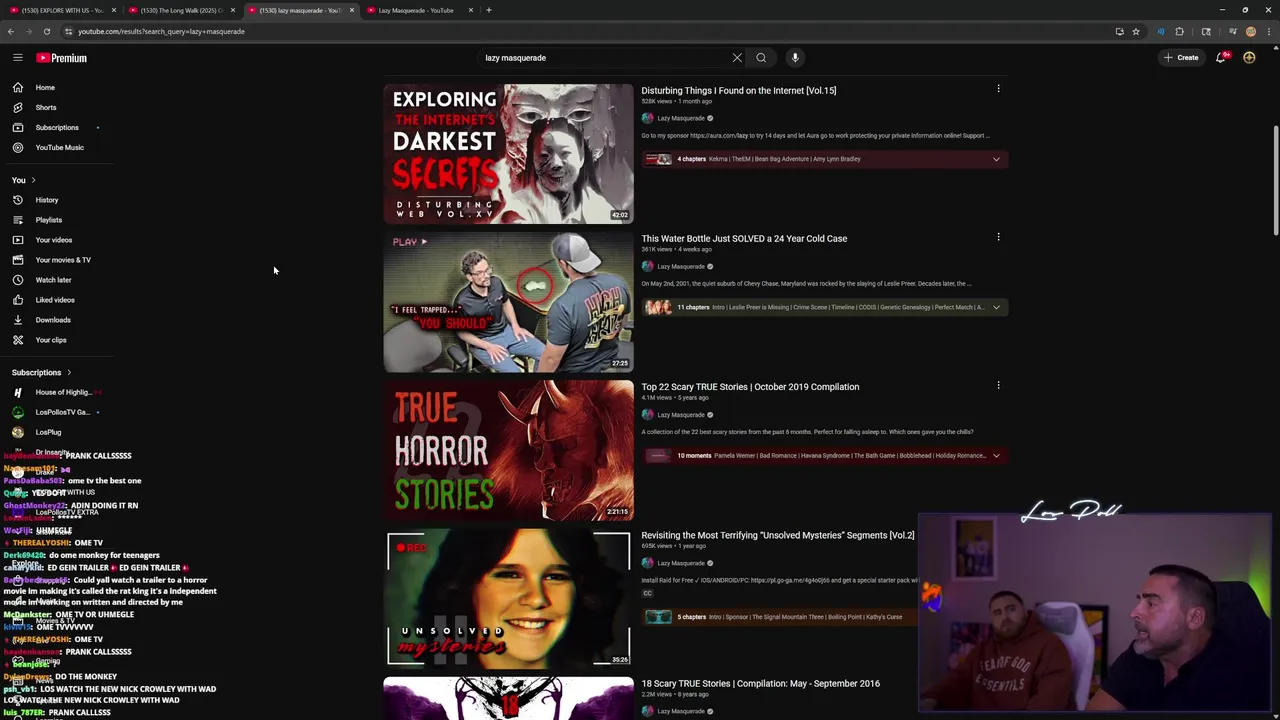Open Liked videos
The height and width of the screenshot is (720, 1280).
(x=56, y=300)
